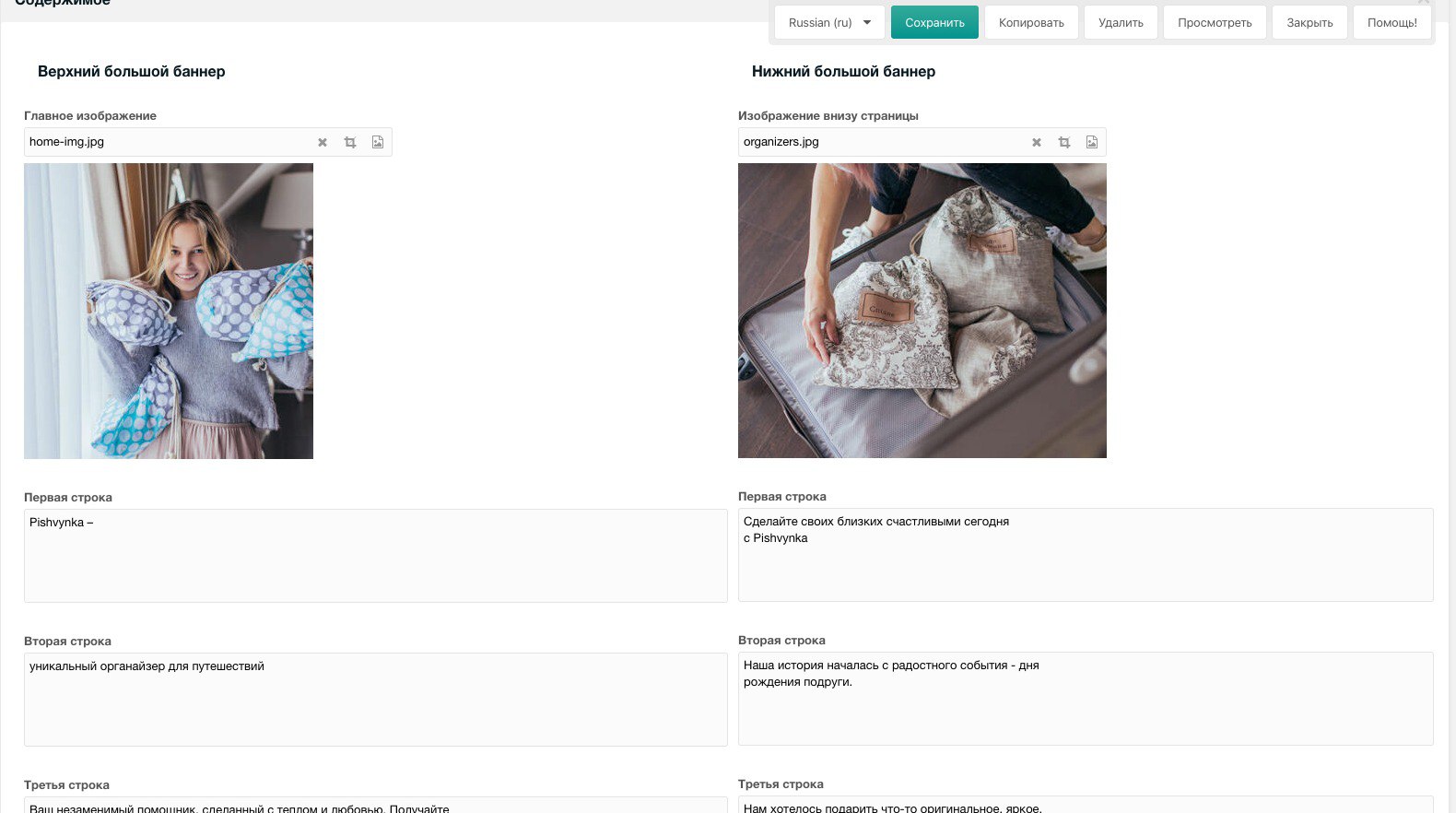Image resolution: width=1456 pixels, height=813 pixels.
Task: Edit the Первая строка field containing 'Pishvynka –'
Action: point(376,556)
